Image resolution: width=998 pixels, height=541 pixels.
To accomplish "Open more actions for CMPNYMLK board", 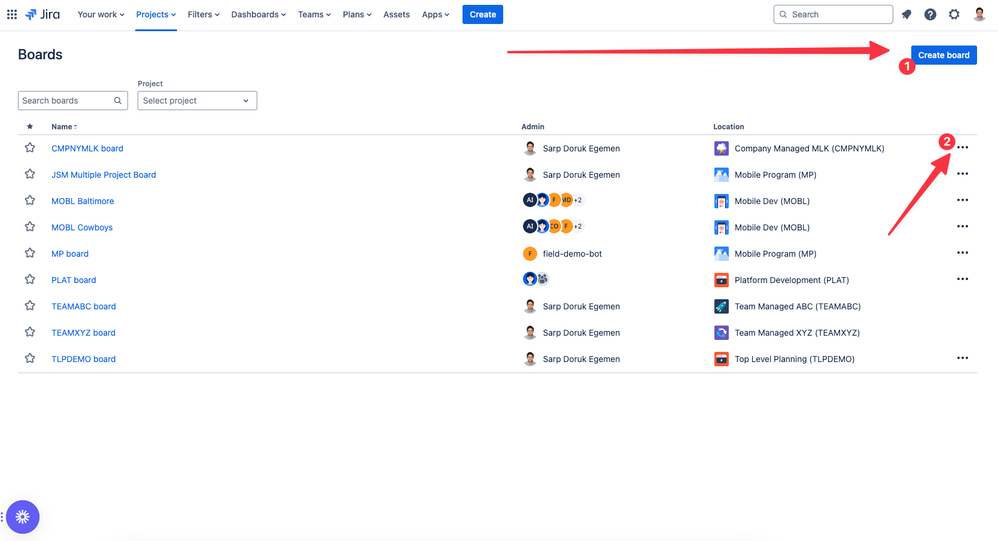I will [x=962, y=148].
